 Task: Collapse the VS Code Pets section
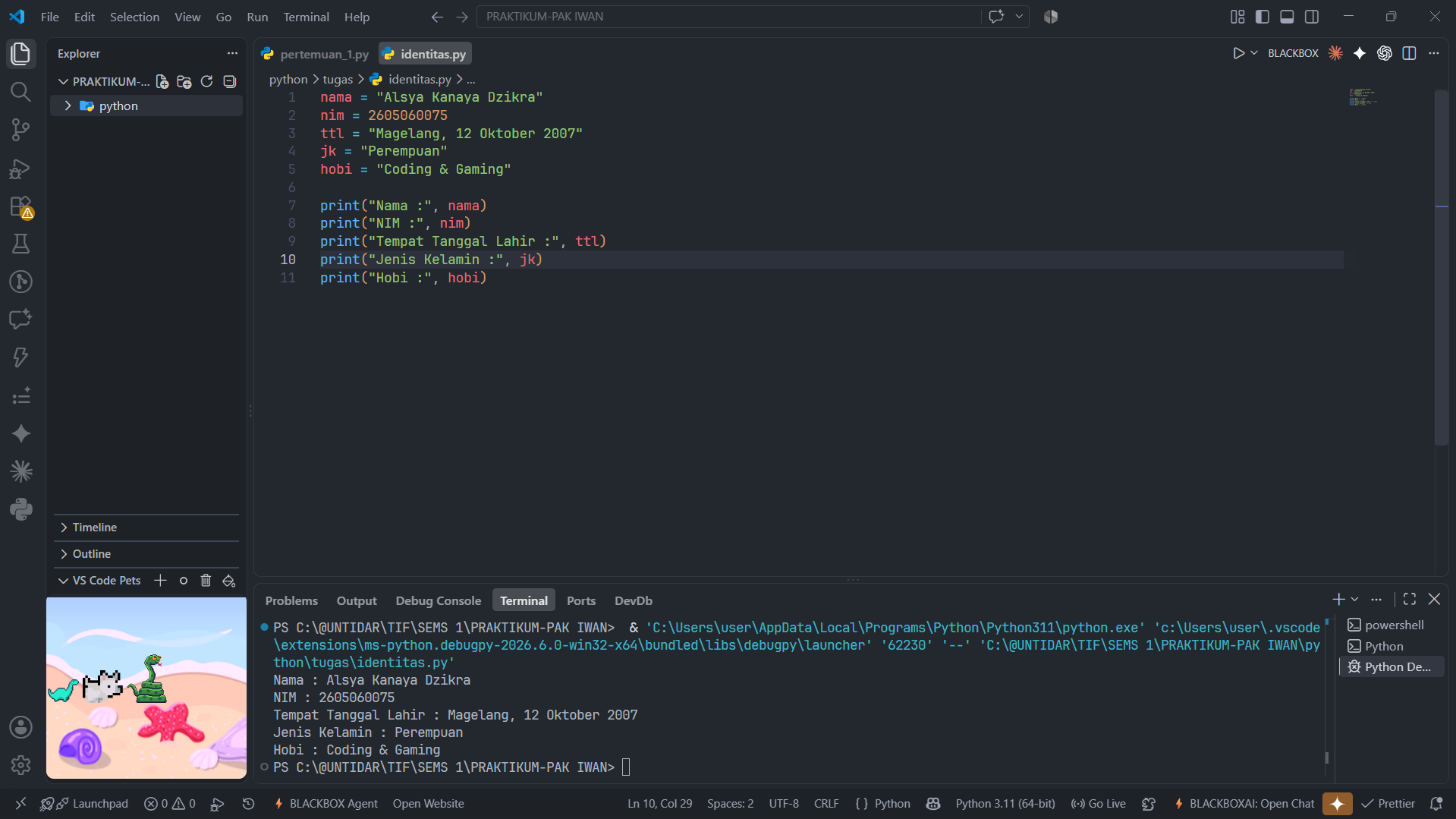tap(64, 581)
